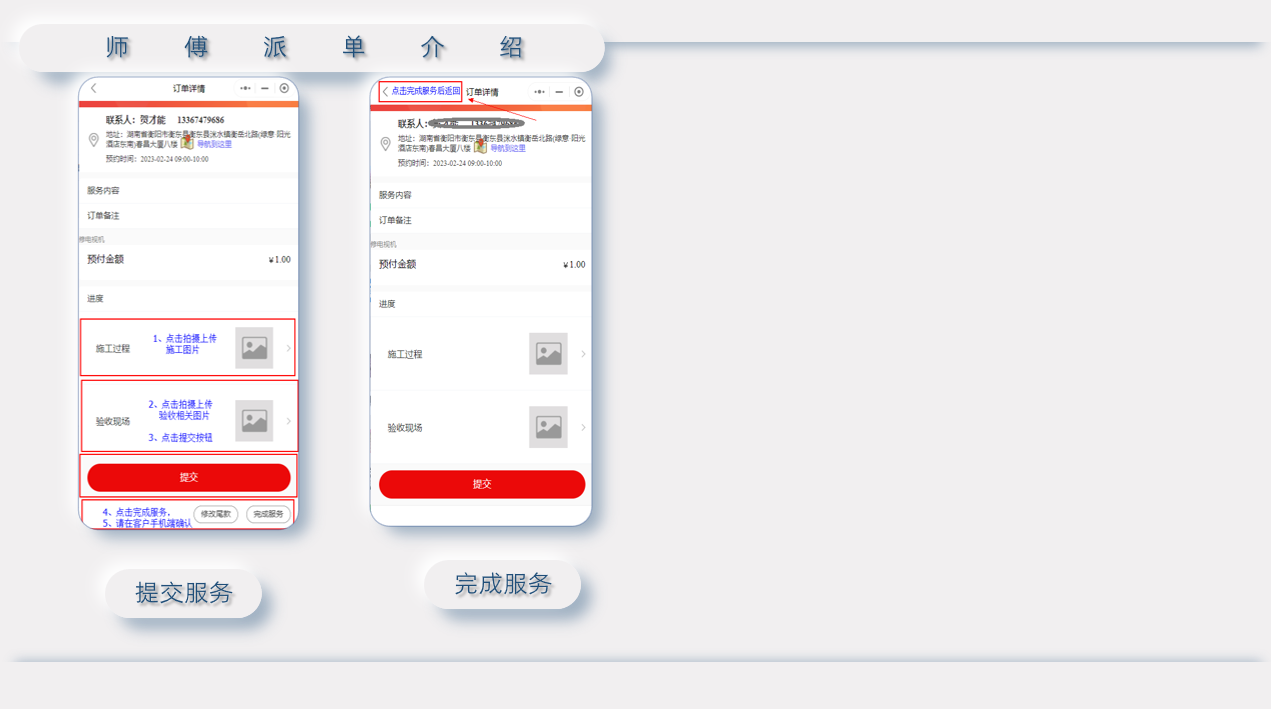Select 订单备注 row in 完成服务 phone screen
Viewport: 1271px width, 709px height.
coord(481,220)
